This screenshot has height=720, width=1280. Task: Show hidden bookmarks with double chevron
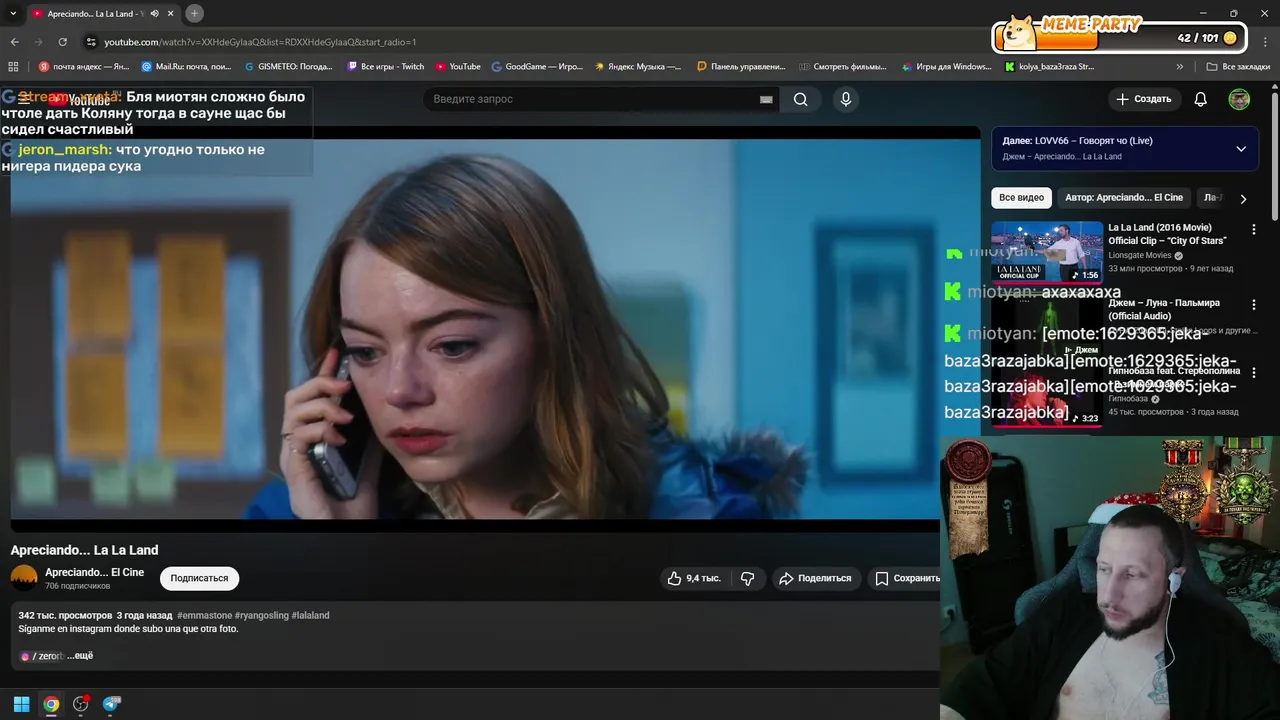[1180, 67]
